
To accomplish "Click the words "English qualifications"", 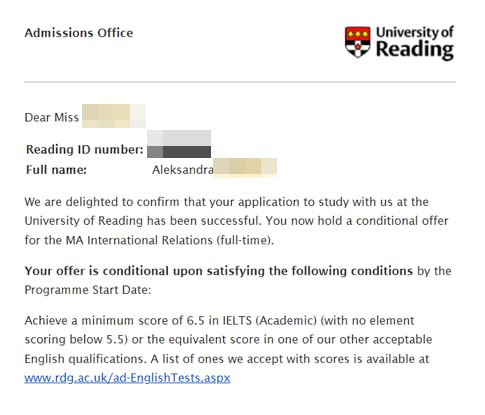I will point(85,359).
